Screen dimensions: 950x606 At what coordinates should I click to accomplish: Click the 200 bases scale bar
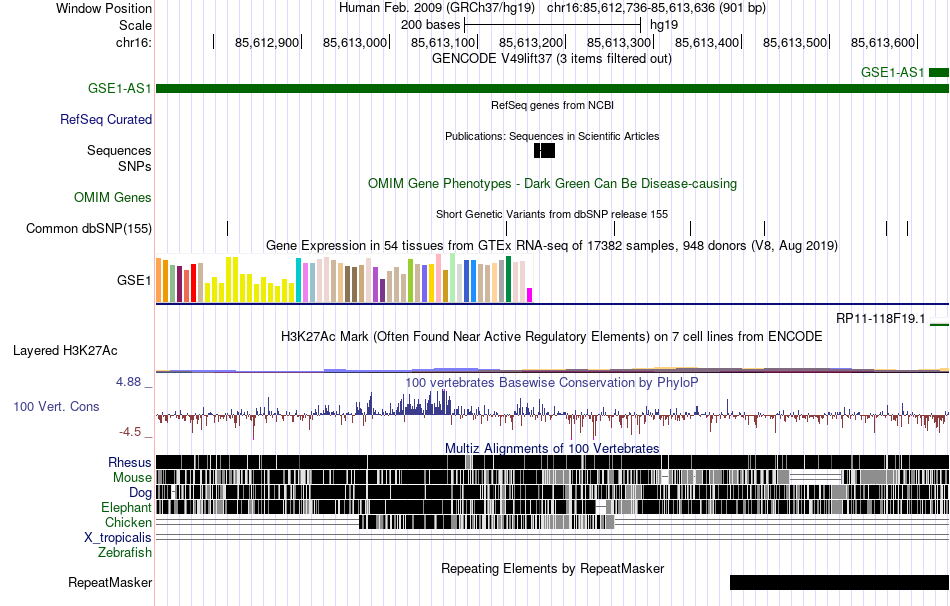(x=552, y=25)
